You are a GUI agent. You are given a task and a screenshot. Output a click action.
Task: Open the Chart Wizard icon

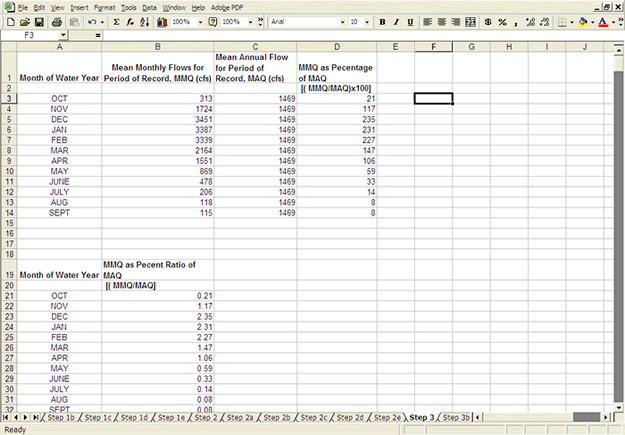click(x=163, y=21)
